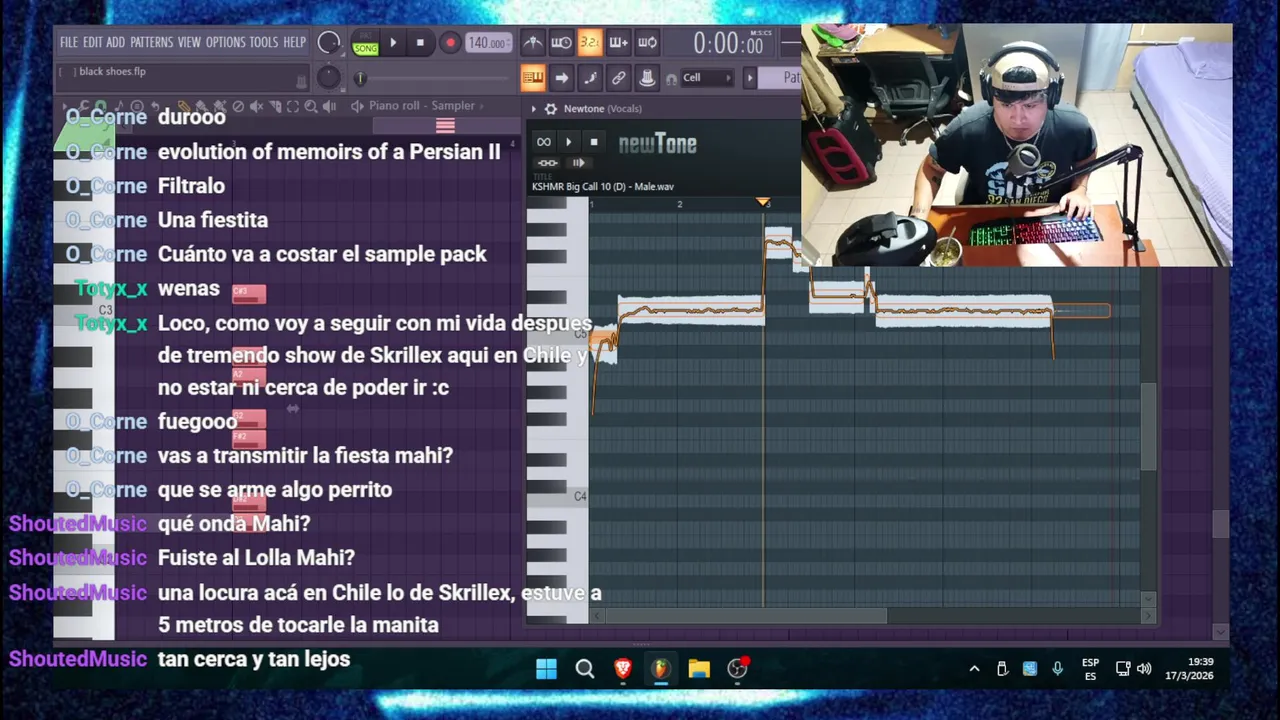Arm the record button in the transport
1280x720 pixels.
[x=450, y=43]
